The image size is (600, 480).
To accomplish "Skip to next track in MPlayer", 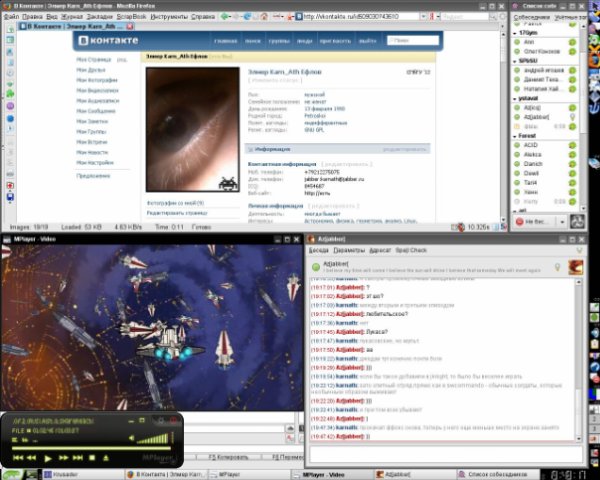I will point(78,457).
